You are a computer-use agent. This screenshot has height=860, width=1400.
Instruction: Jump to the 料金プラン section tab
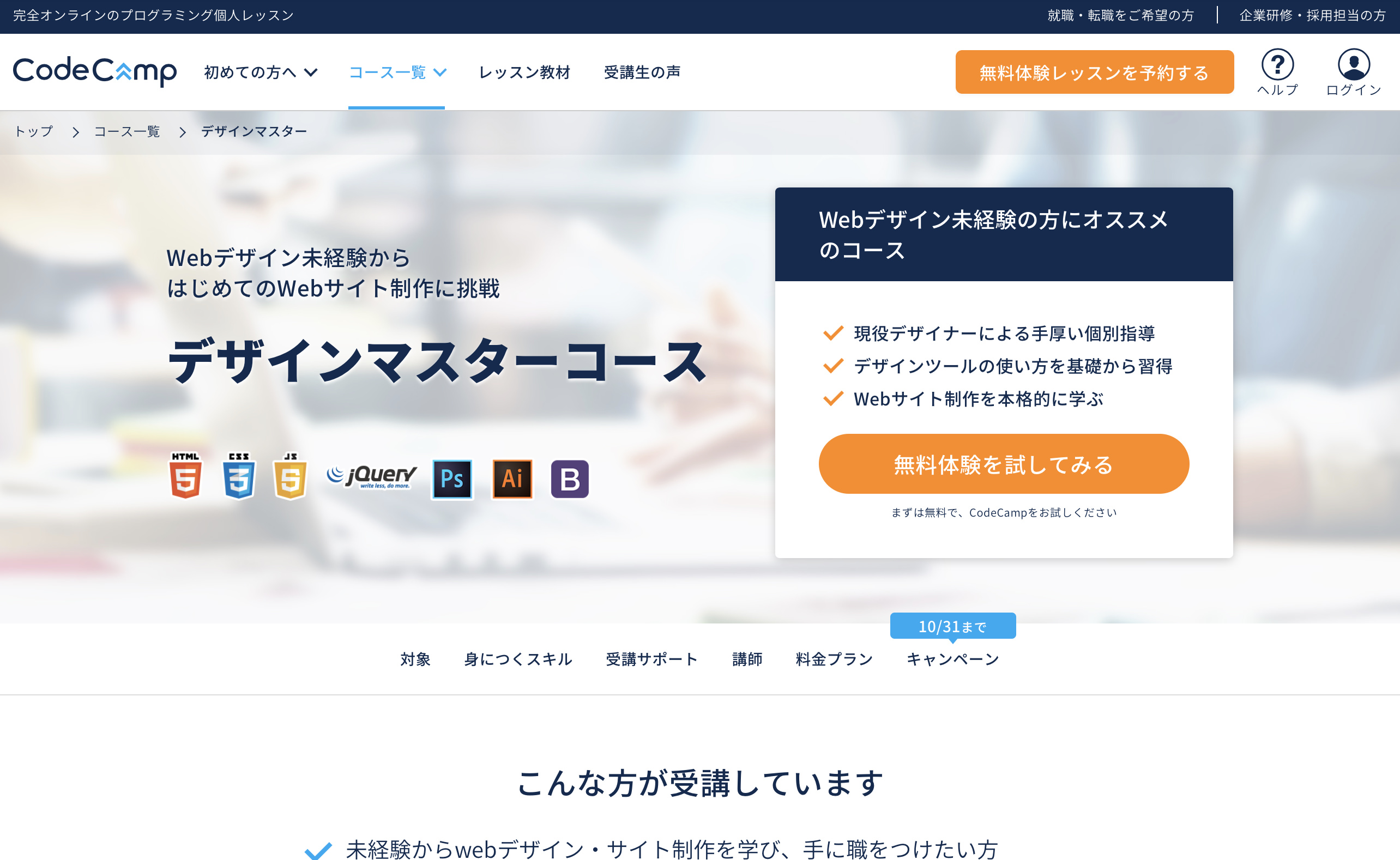point(834,659)
